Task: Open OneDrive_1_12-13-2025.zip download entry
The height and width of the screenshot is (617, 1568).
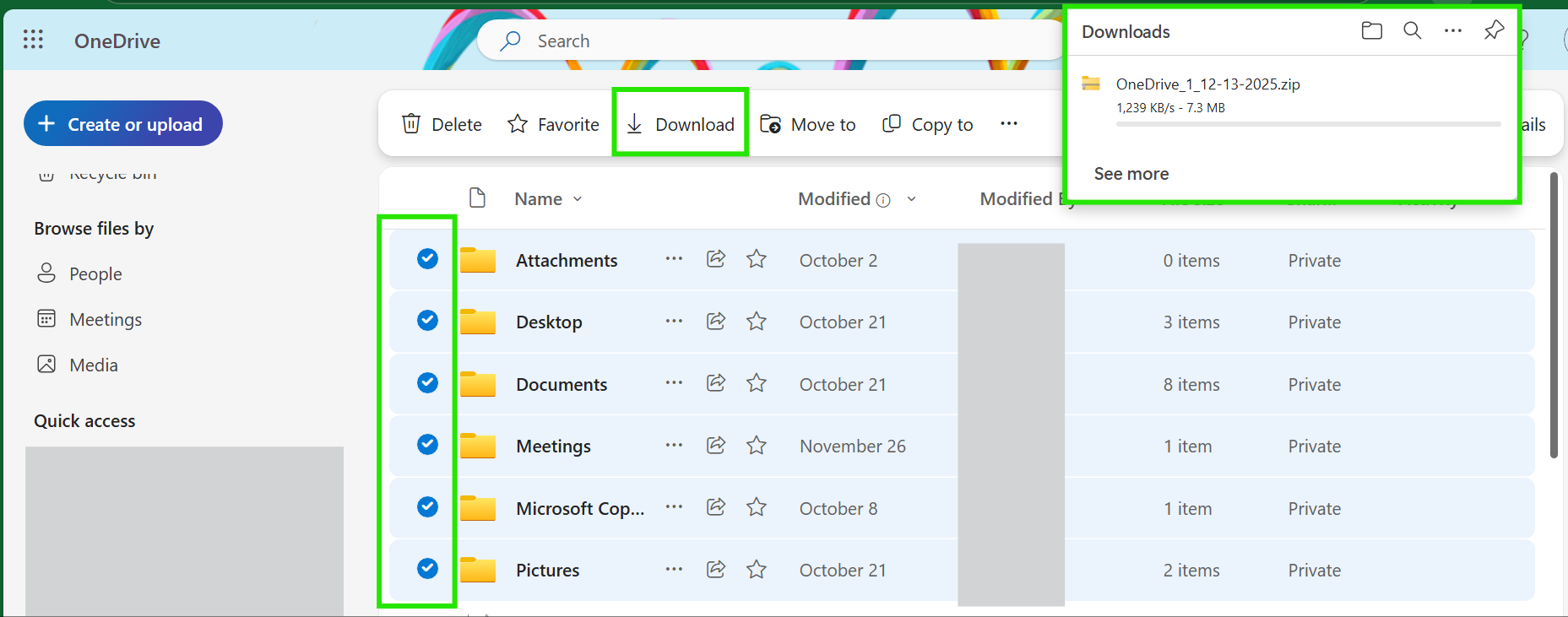Action: (1208, 84)
